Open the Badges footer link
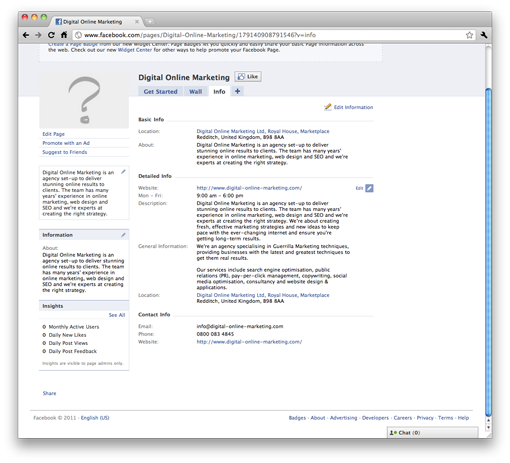The width and height of the screenshot is (510, 463). click(297, 418)
